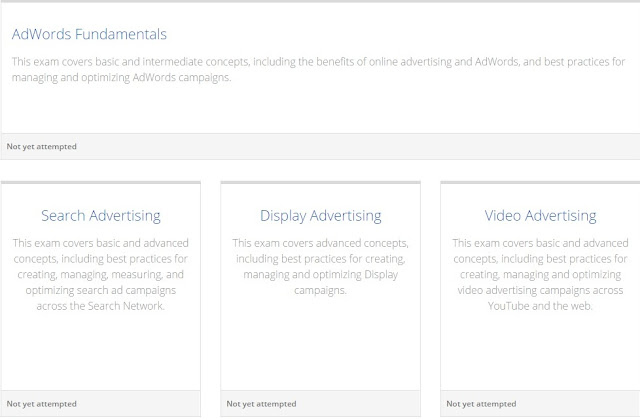Screen dimensions: 640x419
Task: Click the Display Advertising description paragraph
Action: (x=320, y=266)
